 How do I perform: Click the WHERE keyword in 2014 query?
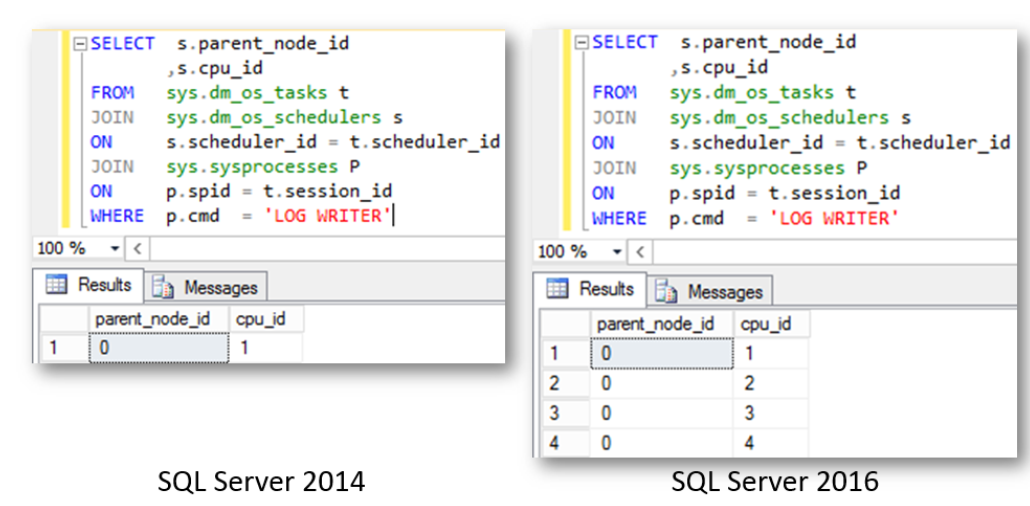click(x=117, y=216)
